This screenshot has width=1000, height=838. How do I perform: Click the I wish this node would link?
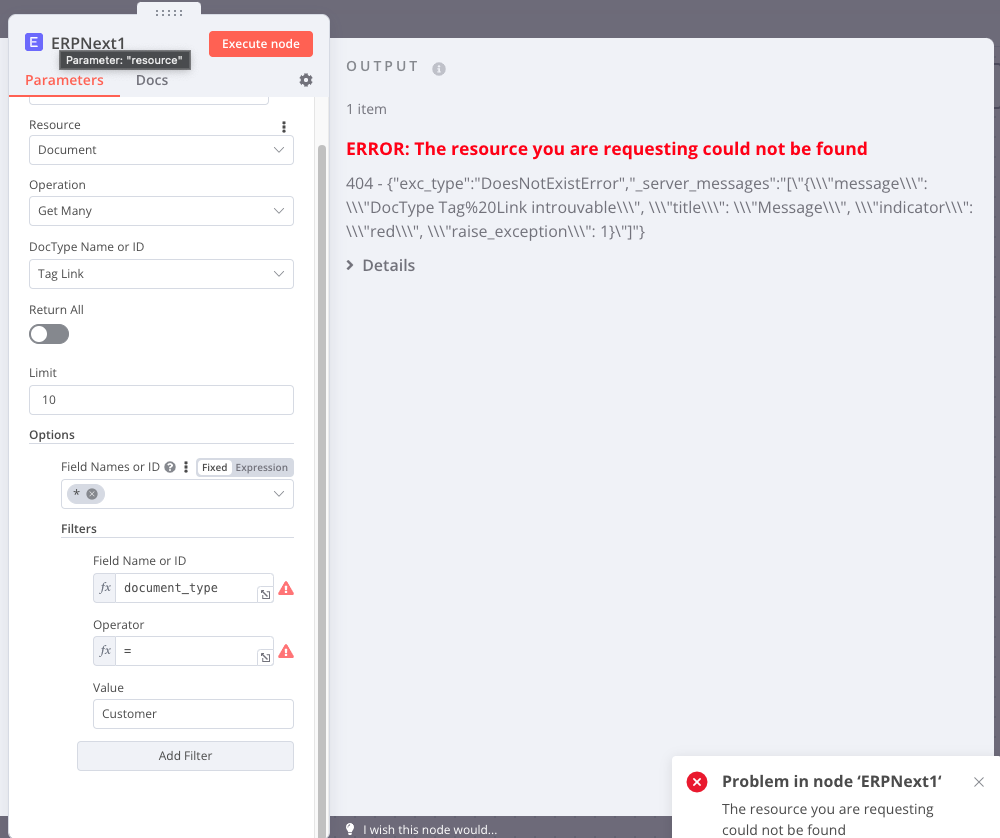[430, 830]
